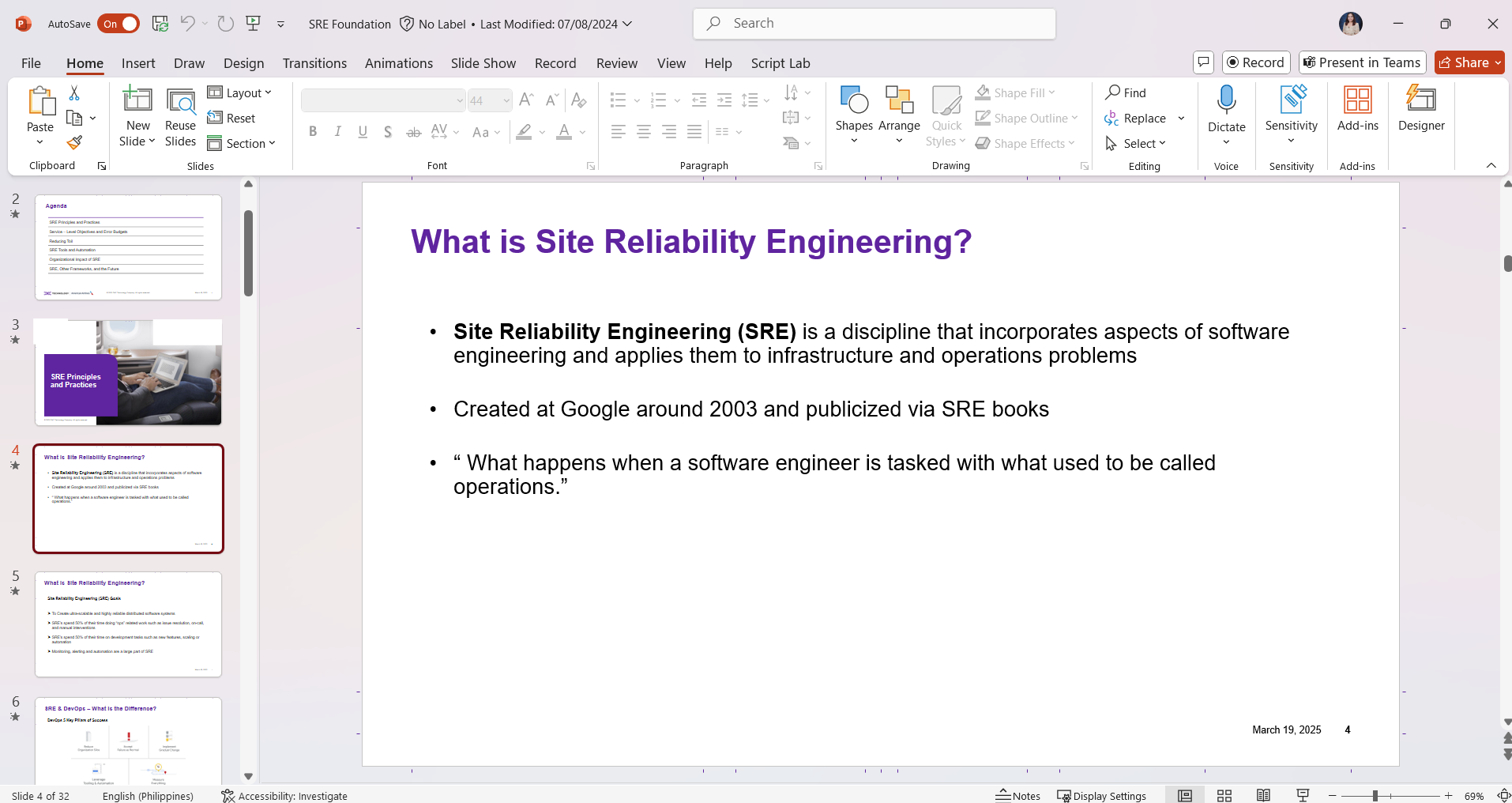This screenshot has height=803, width=1512.
Task: Click the Present in Teams button
Action: pos(1362,62)
